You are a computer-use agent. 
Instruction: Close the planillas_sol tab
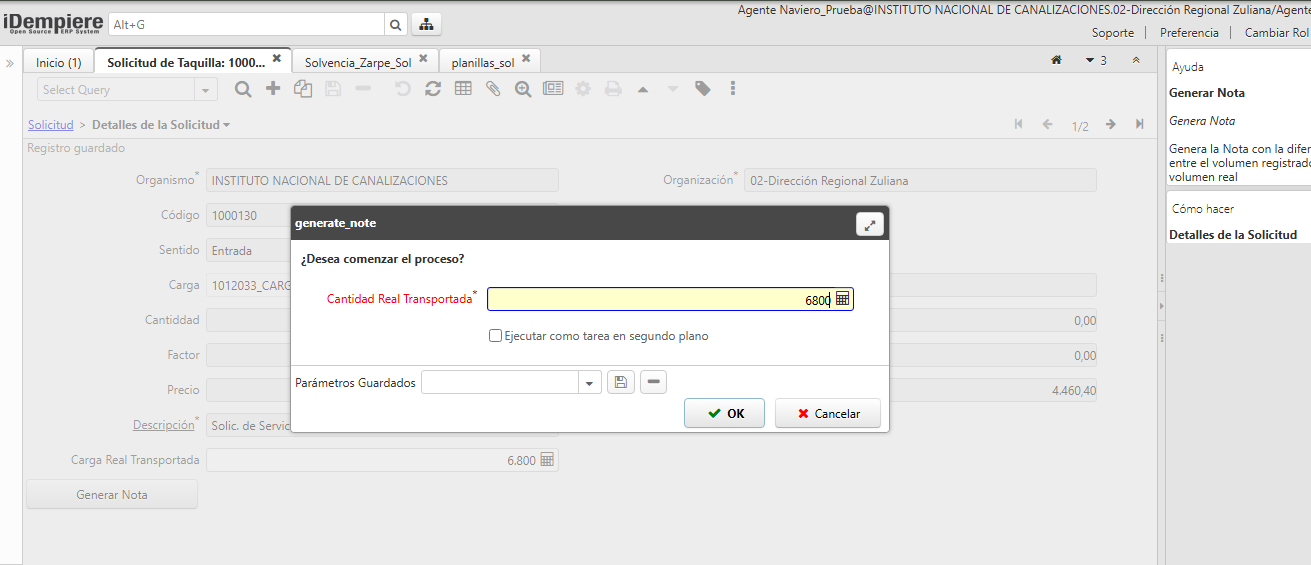tap(525, 59)
